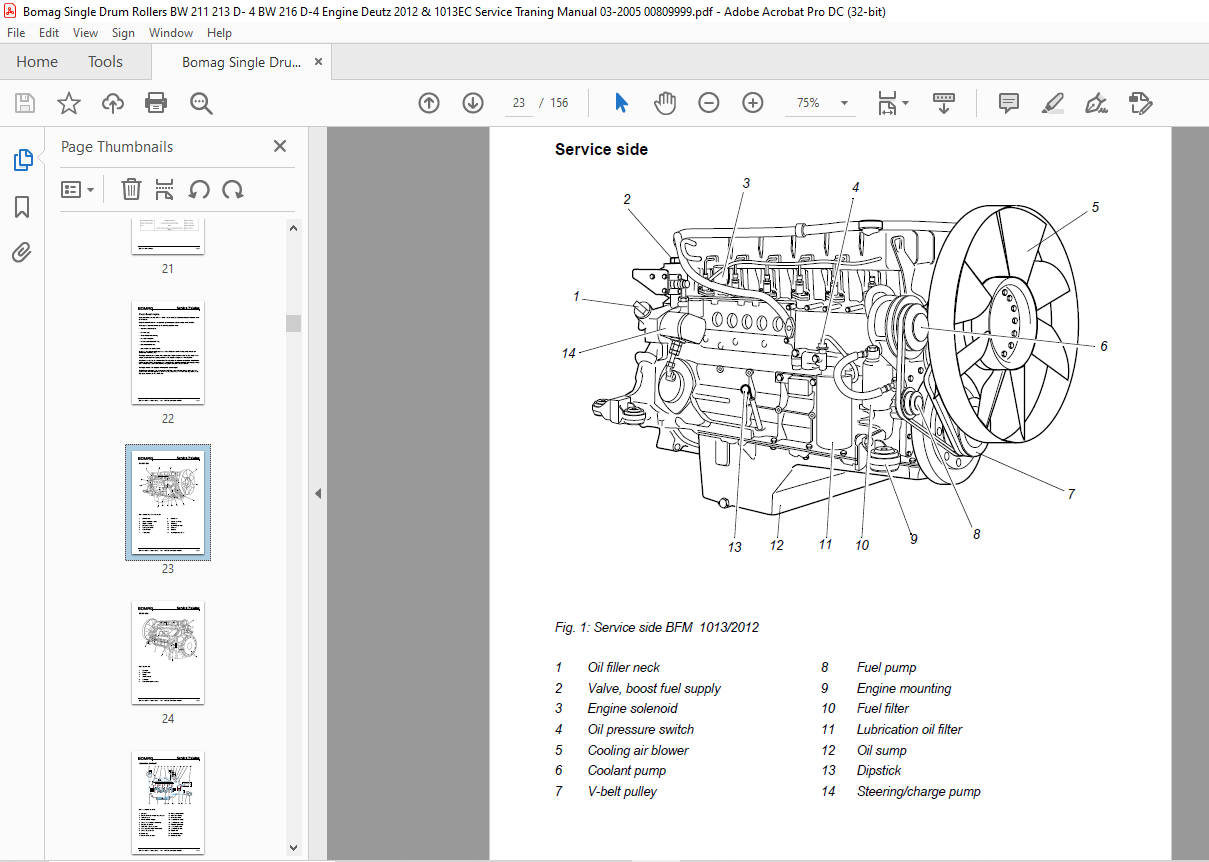Switch to the Tools tab
This screenshot has height=862, width=1209.
105,62
